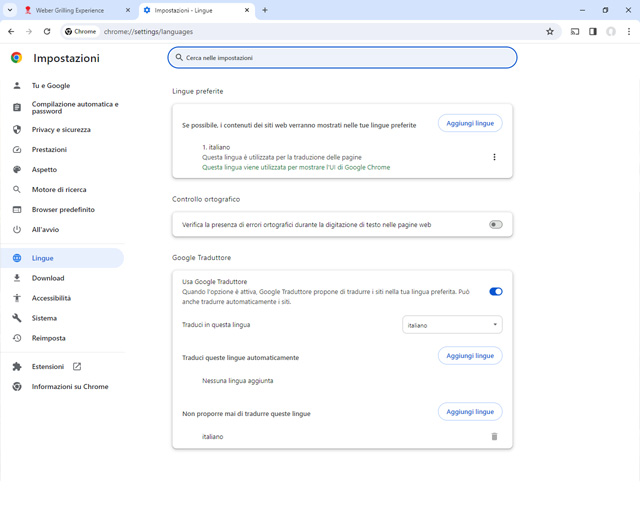The height and width of the screenshot is (512, 640).
Task: Close the Impostazioni - Lingue tab
Action: pyautogui.click(x=247, y=10)
